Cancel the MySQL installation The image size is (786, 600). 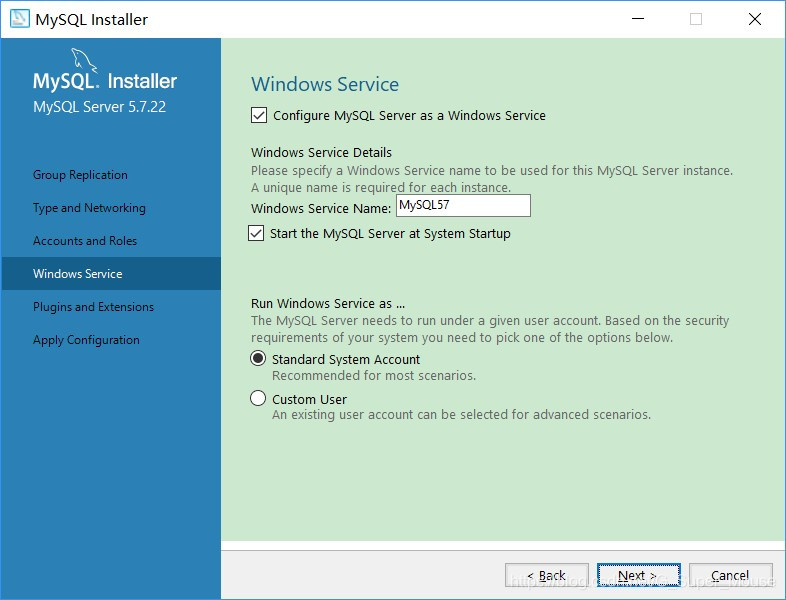point(730,575)
